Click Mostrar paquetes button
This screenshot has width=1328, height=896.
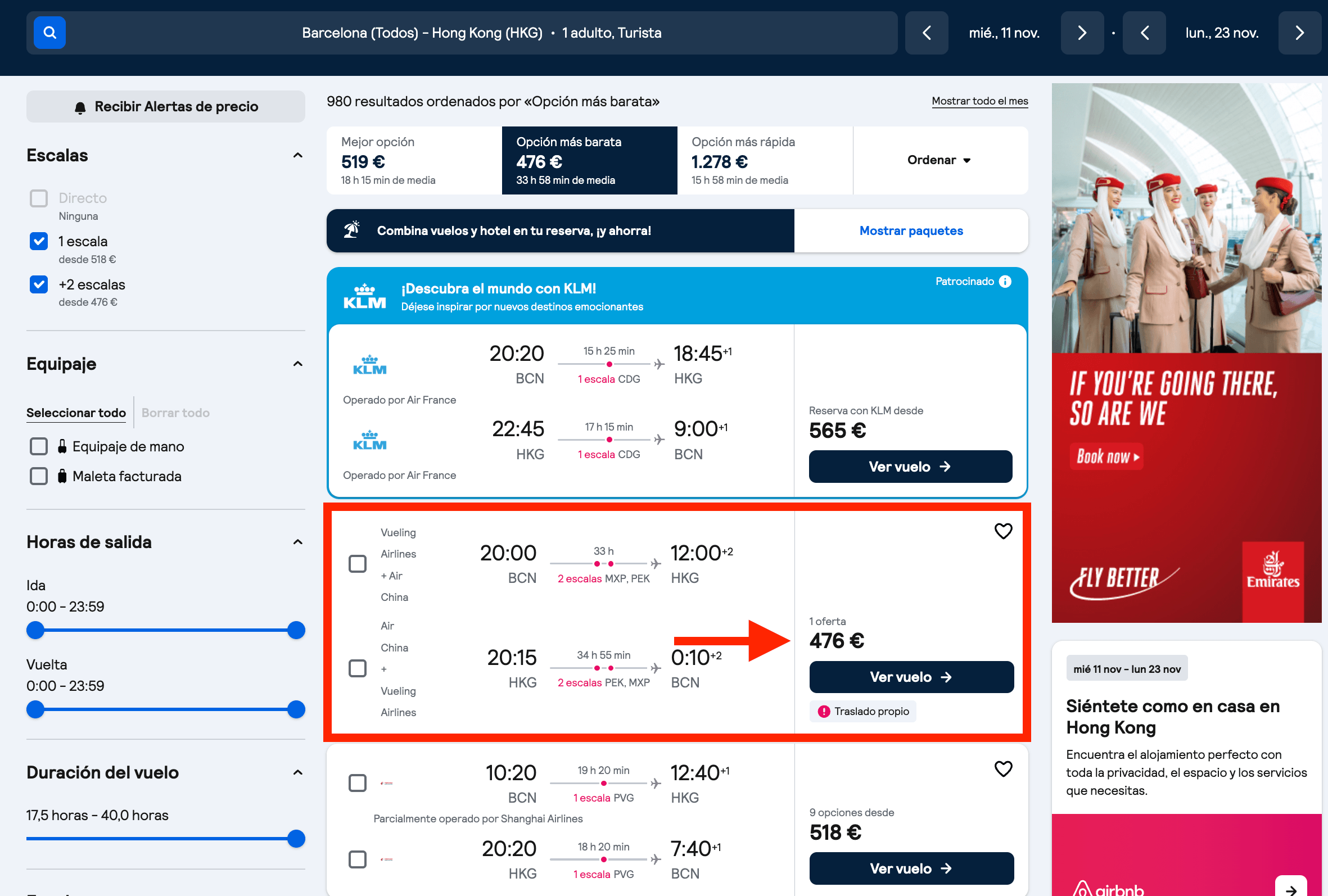(911, 231)
